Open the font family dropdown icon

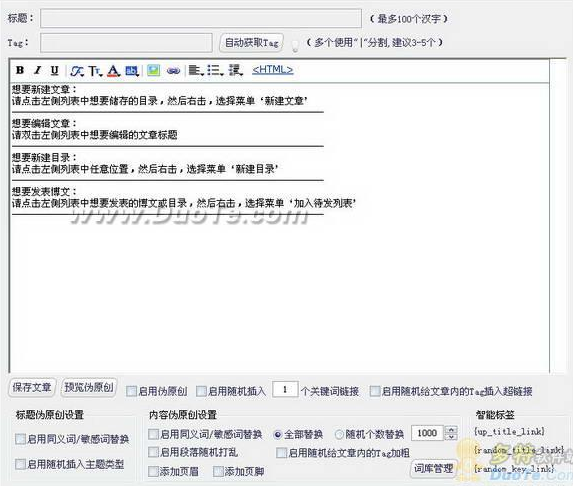[77, 71]
